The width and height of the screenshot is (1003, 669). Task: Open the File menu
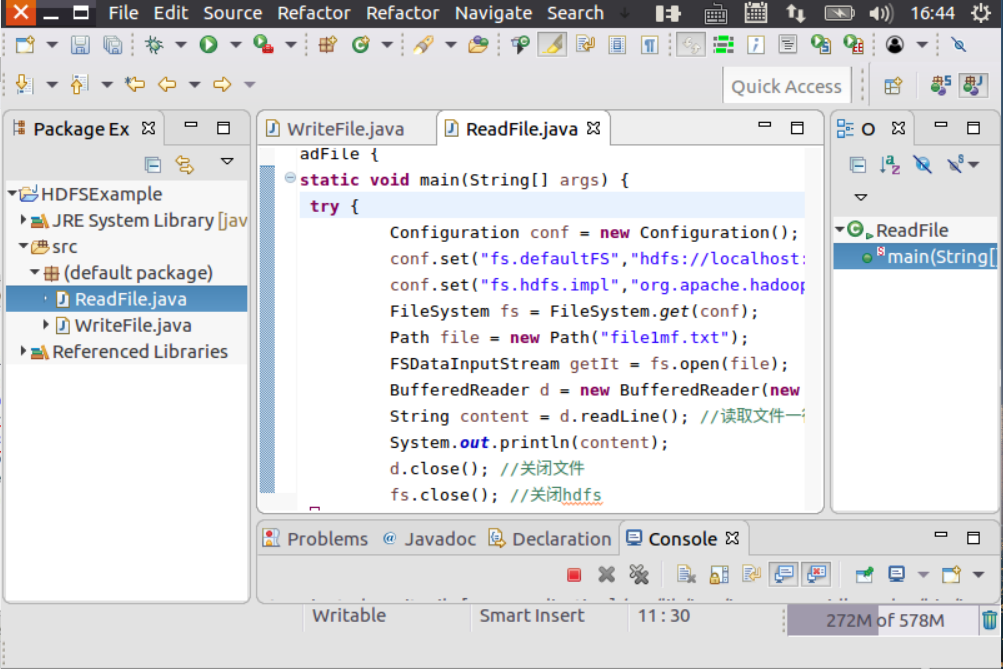123,13
